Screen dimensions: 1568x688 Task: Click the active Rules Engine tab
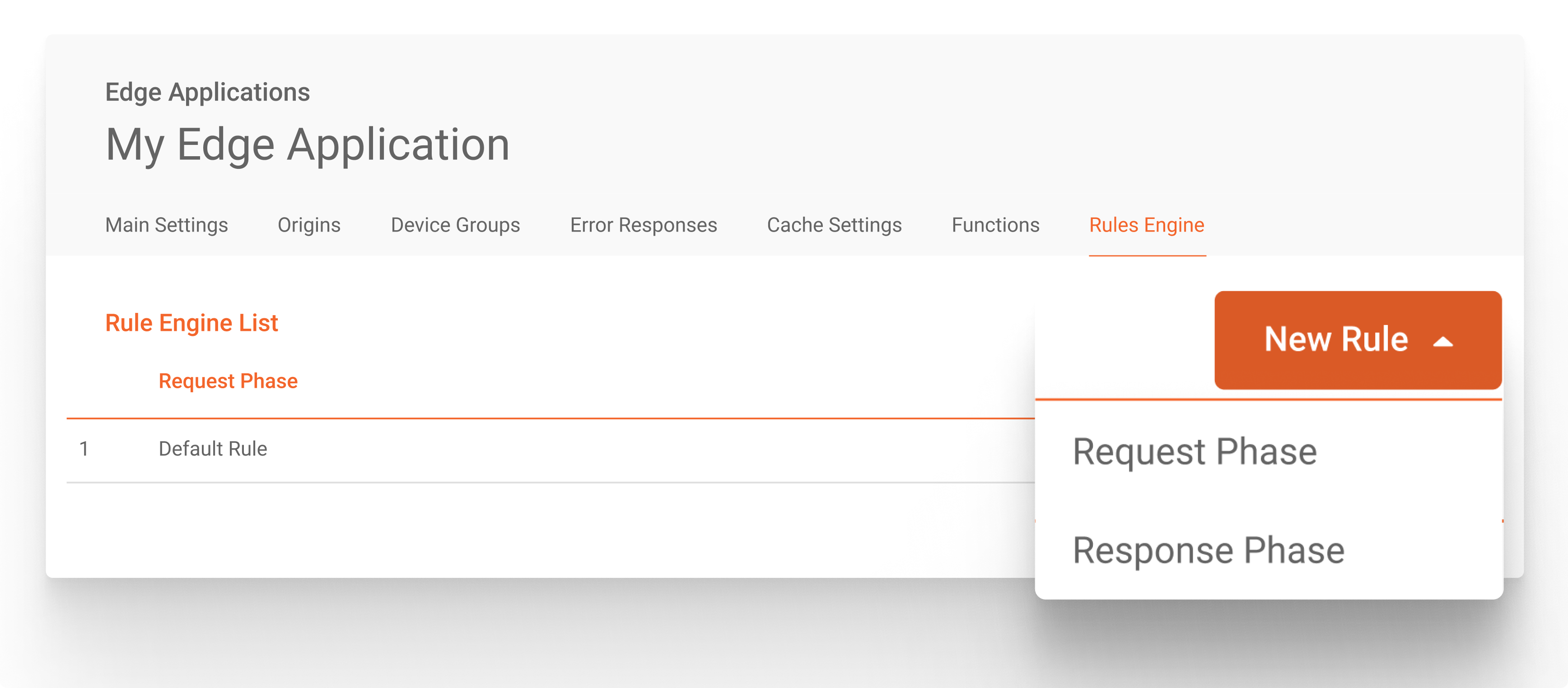pyautogui.click(x=1147, y=225)
